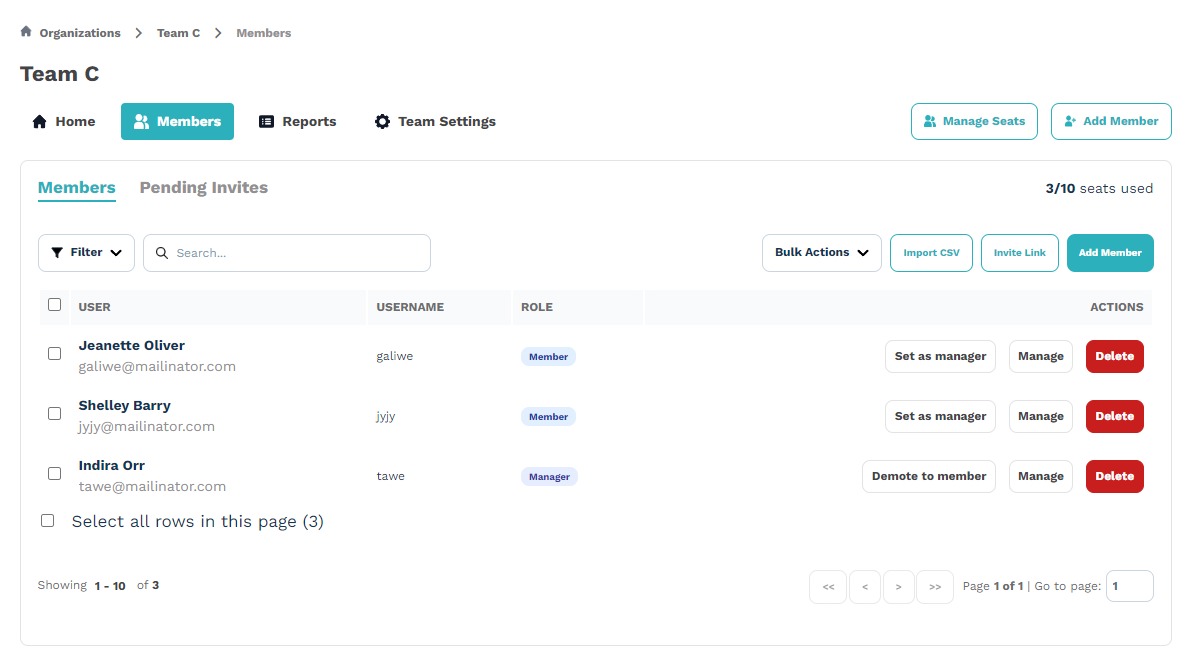The image size is (1186, 658).
Task: Tick the checkbox for Jeanette Oliver
Action: pyautogui.click(x=55, y=353)
